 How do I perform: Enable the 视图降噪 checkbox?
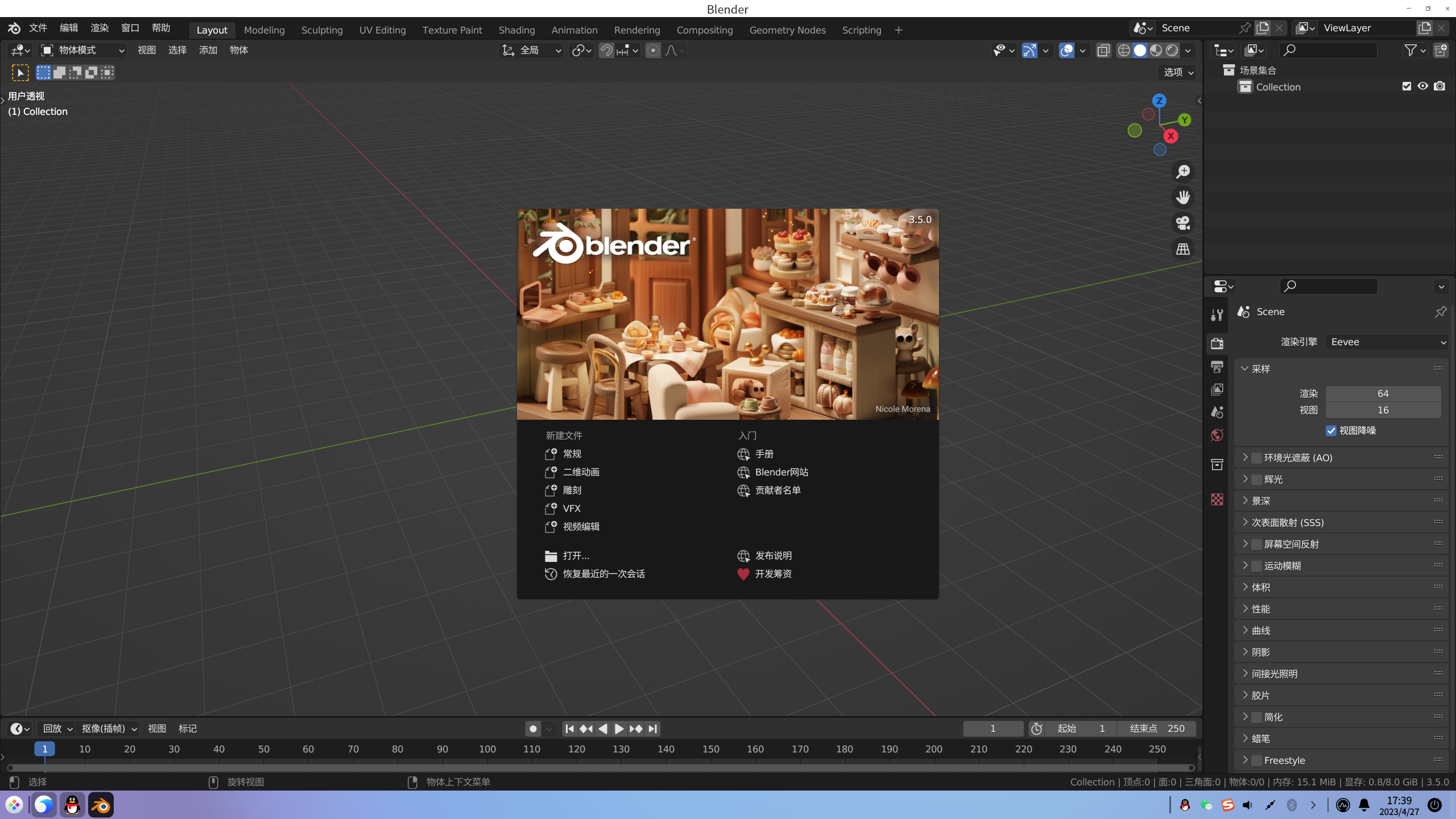1331,431
